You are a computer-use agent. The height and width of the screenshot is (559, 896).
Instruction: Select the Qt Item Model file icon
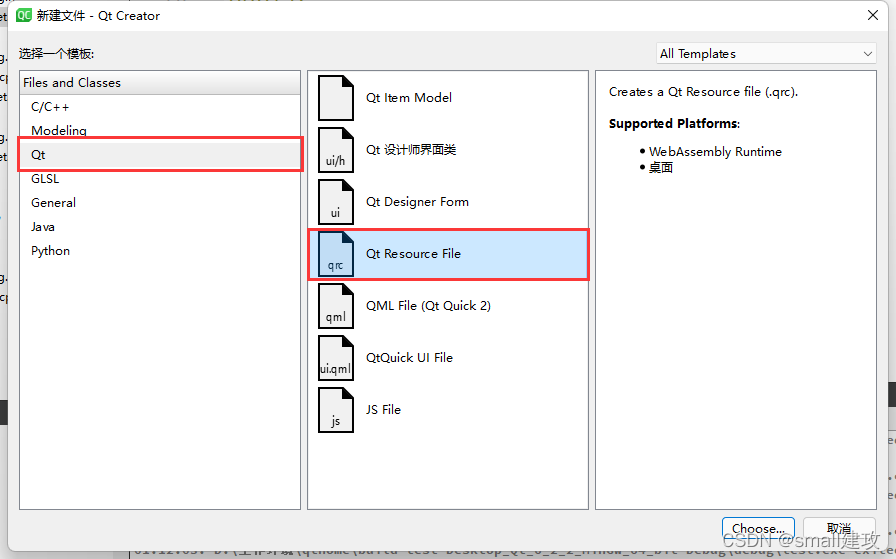point(336,98)
